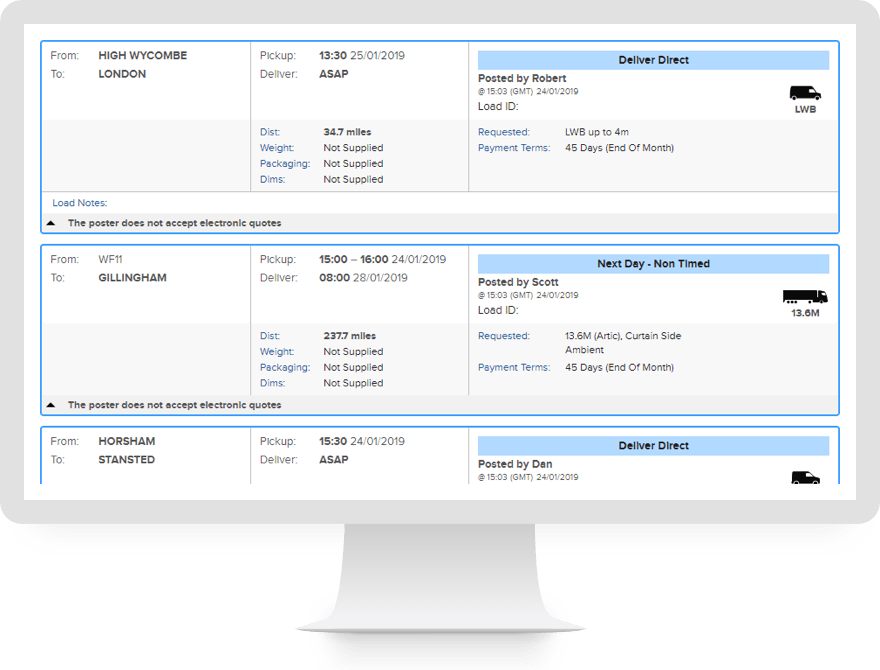This screenshot has width=880, height=670.
Task: Click ASAP delivery on the Horsham load
Action: [334, 460]
